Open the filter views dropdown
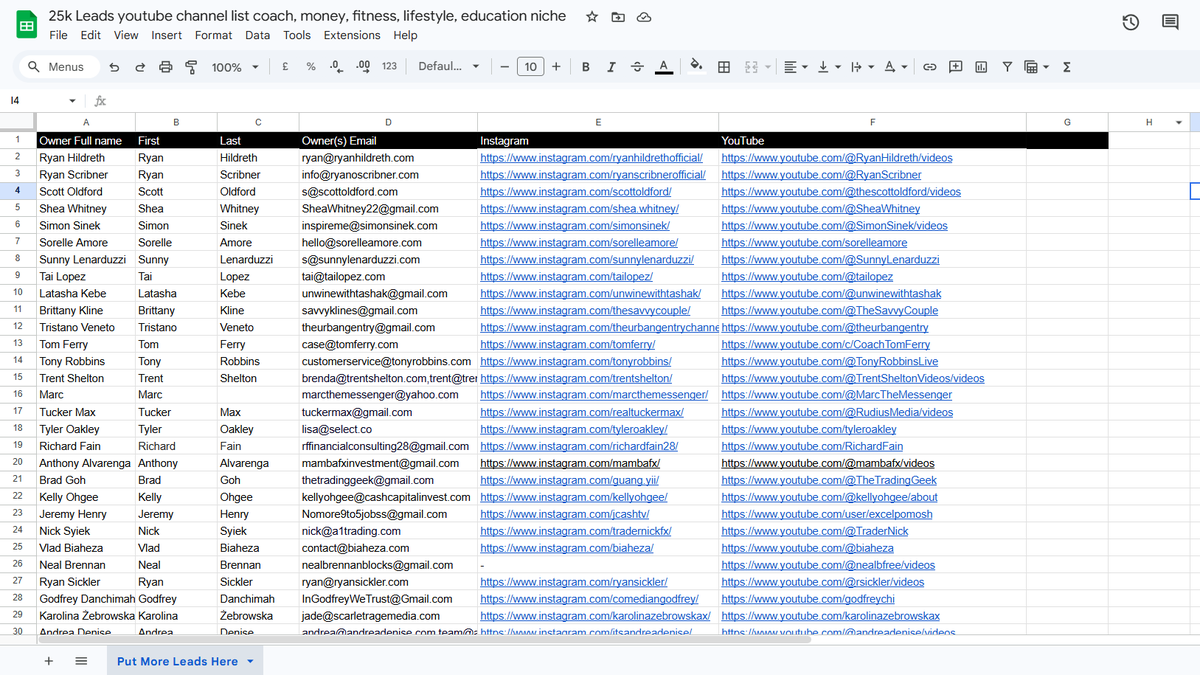This screenshot has height=675, width=1200. point(1037,67)
